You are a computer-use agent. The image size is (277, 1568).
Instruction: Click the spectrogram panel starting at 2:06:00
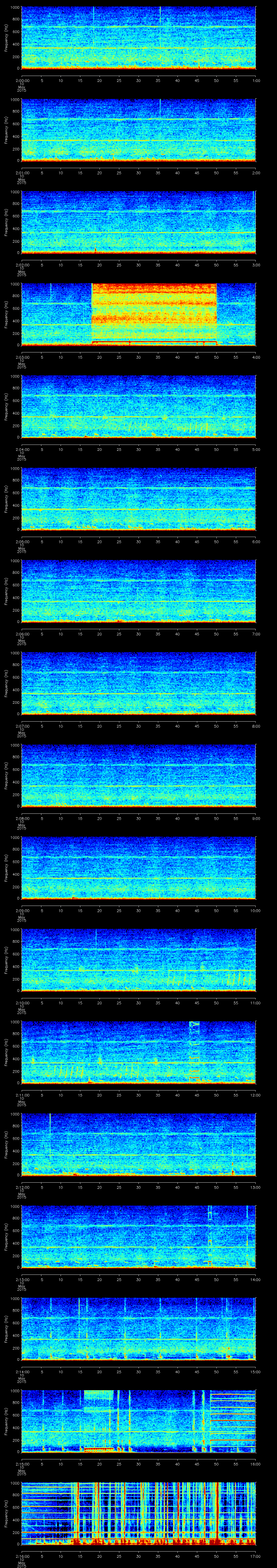[138, 592]
